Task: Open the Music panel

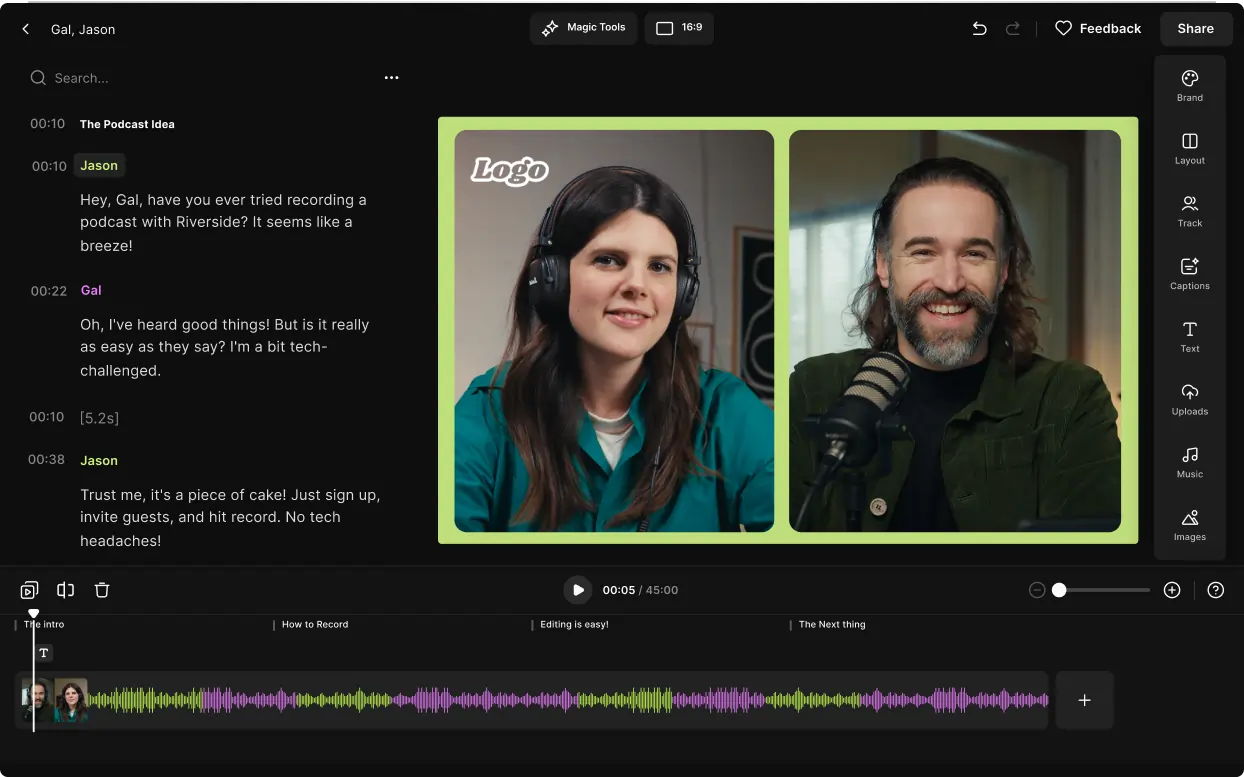Action: click(1189, 462)
